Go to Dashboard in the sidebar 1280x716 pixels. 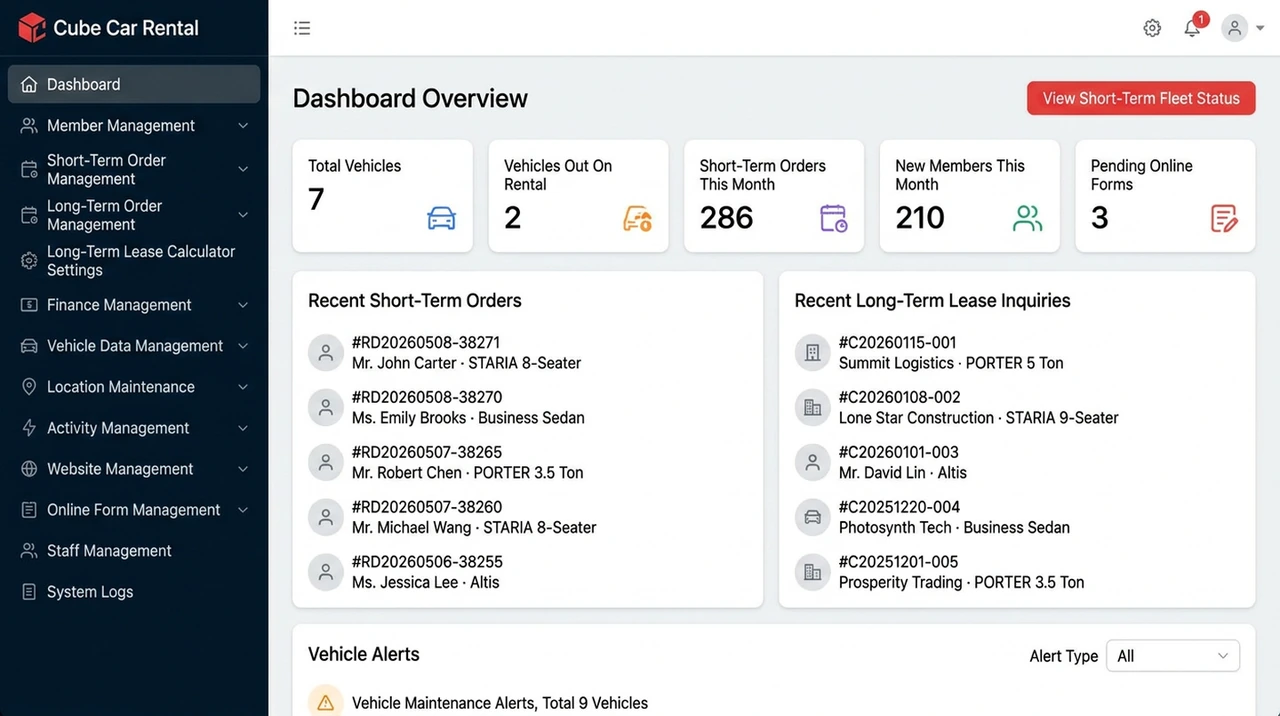coord(134,85)
